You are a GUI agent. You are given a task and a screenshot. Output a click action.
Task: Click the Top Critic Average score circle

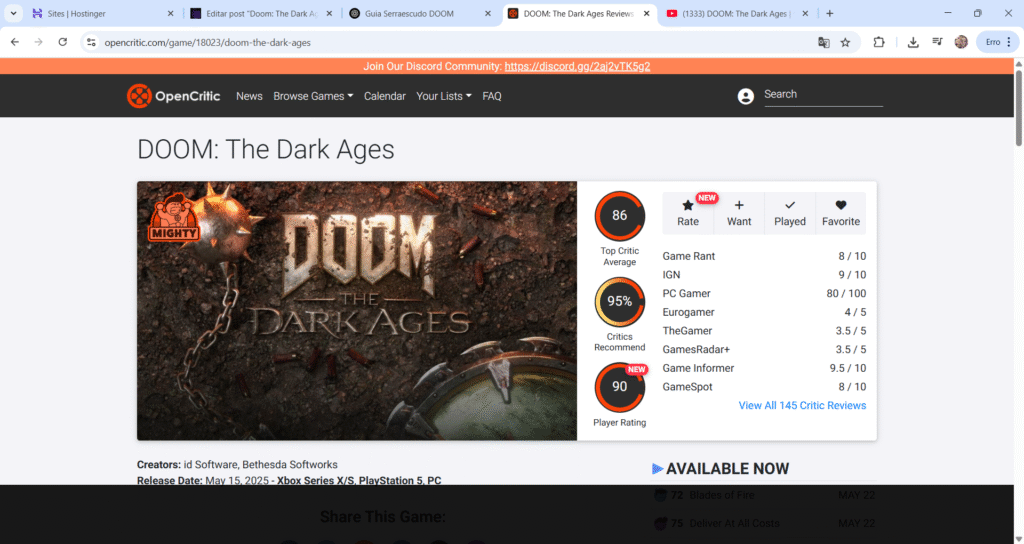coord(619,215)
